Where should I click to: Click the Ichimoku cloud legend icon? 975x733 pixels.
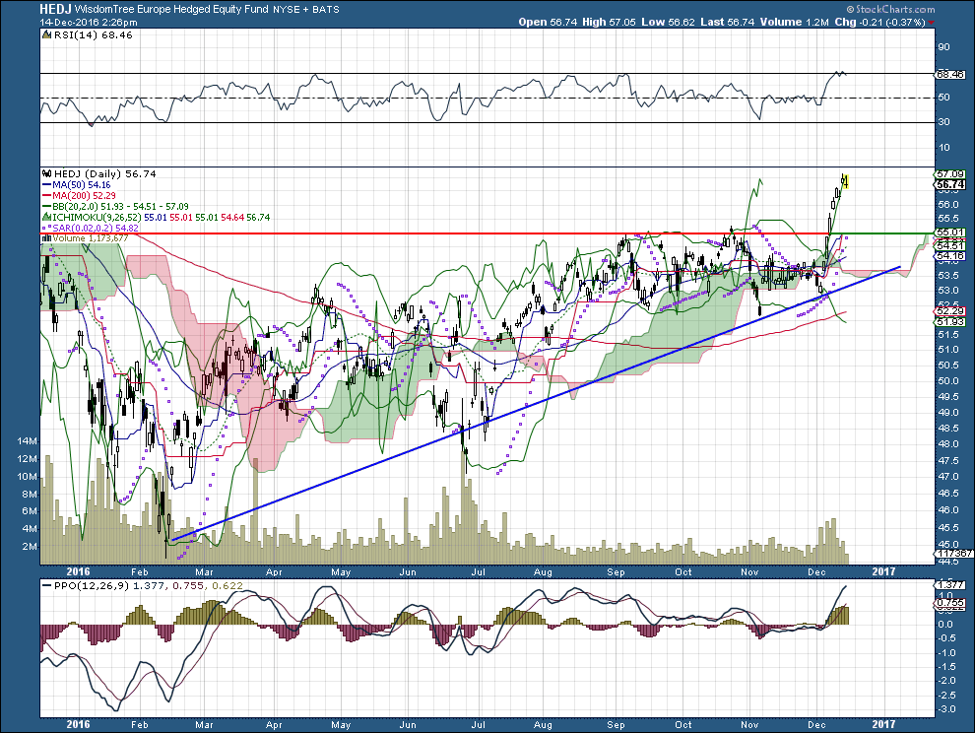(47, 218)
